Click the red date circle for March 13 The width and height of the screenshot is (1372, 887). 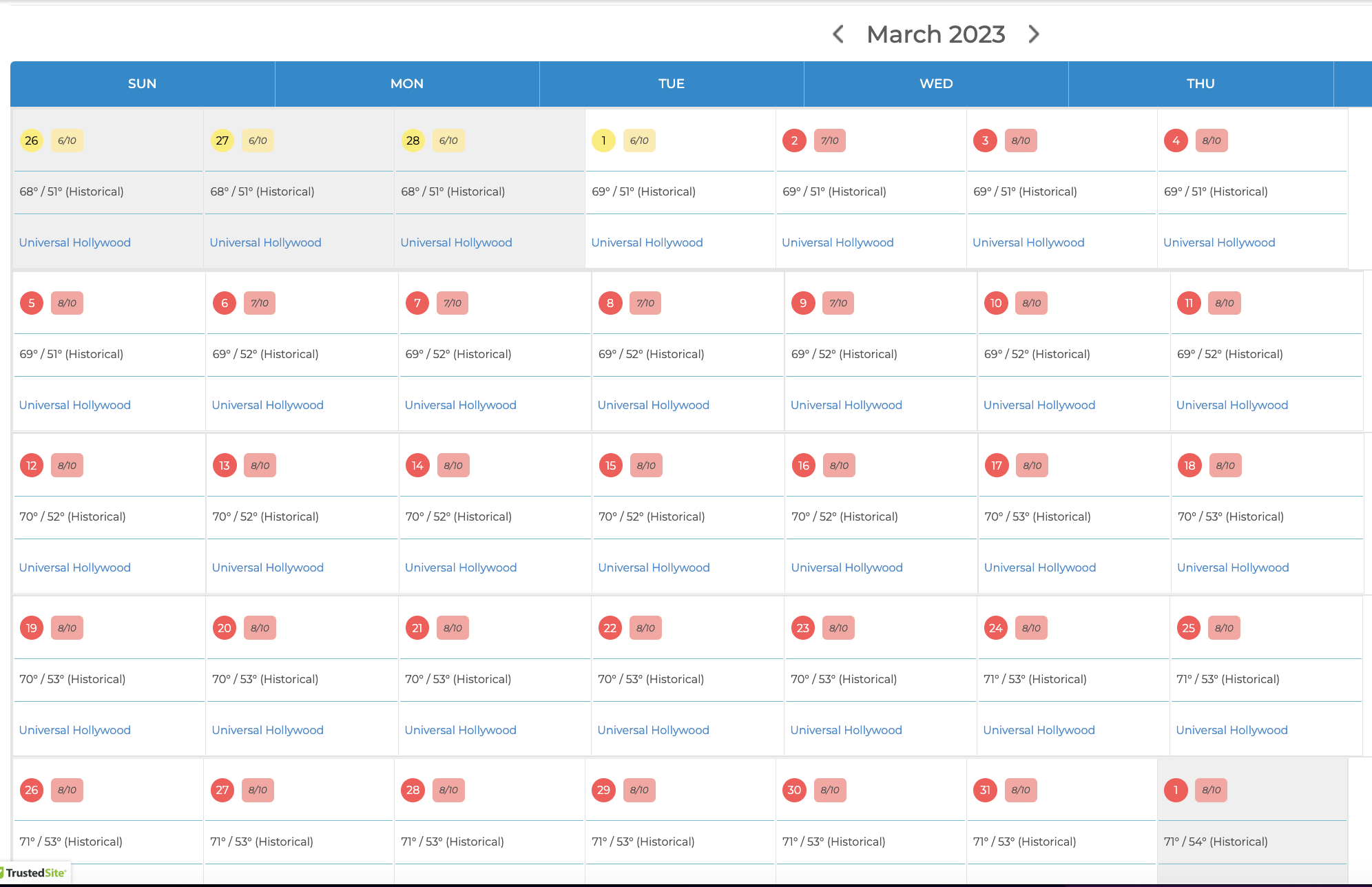[225, 466]
